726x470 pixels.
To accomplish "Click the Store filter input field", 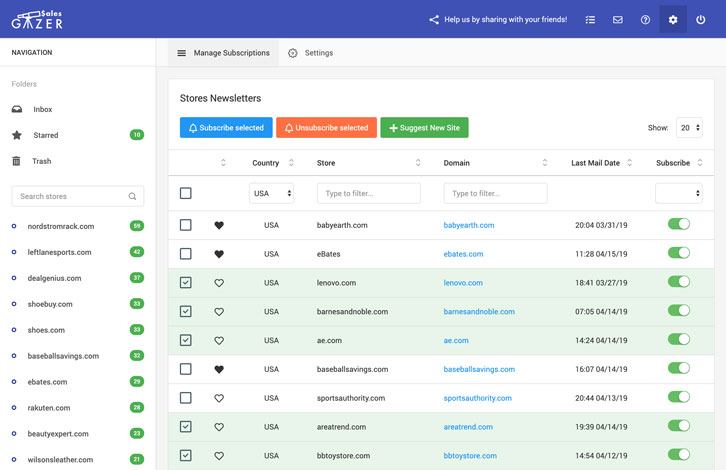I will pos(369,193).
